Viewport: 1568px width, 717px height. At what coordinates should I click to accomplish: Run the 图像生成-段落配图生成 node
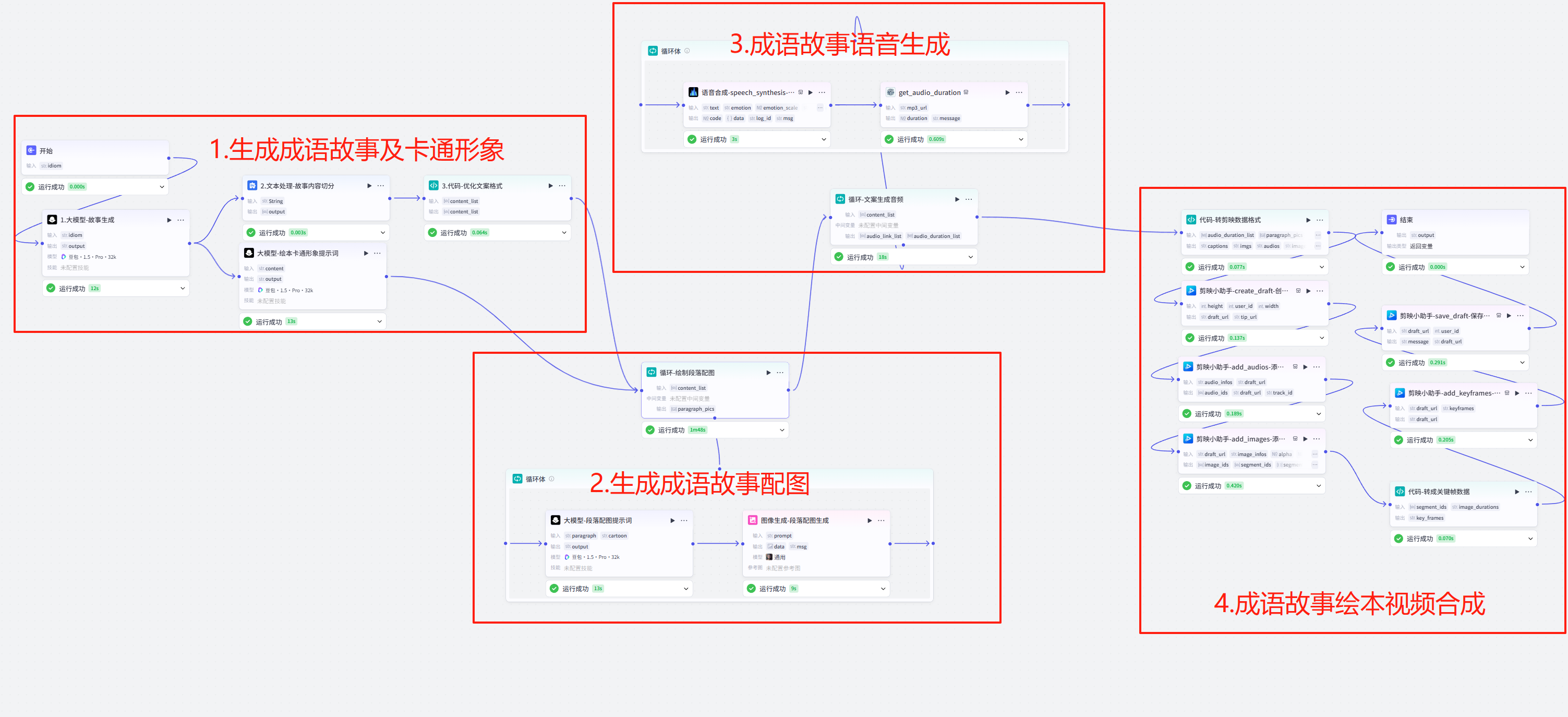(870, 520)
